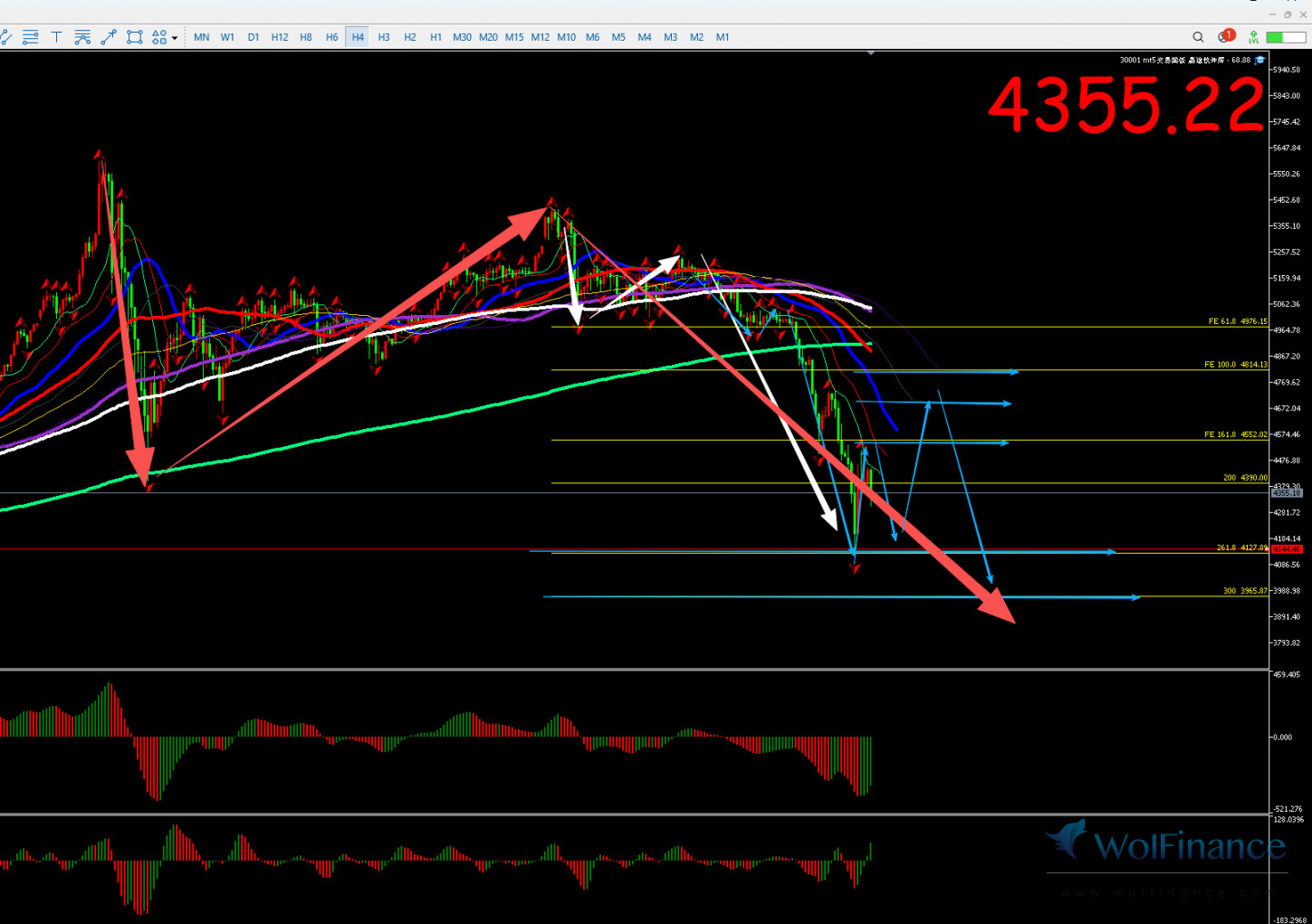The image size is (1312, 924).
Task: Switch chart to D1 timeframe
Action: tap(254, 37)
